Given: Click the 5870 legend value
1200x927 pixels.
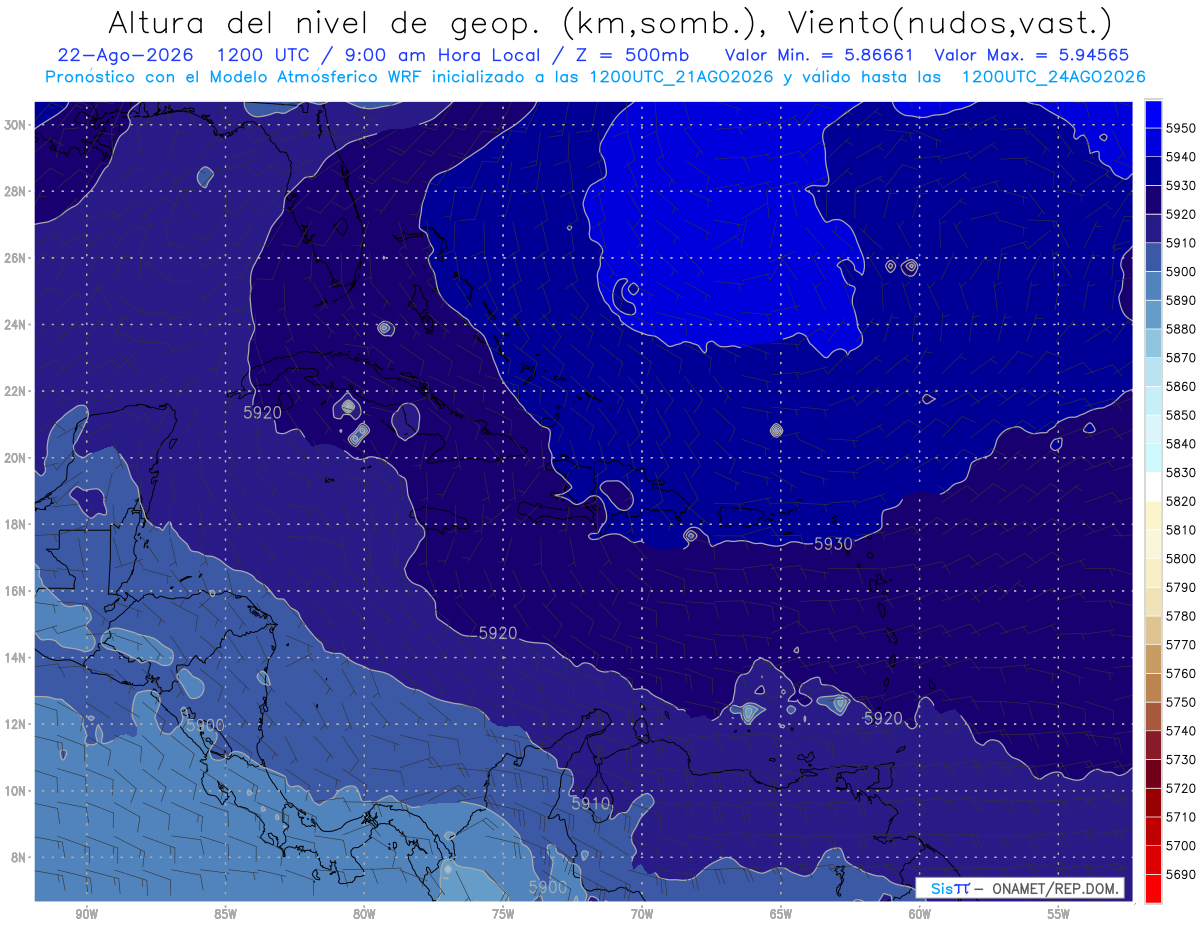Looking at the screenshot, I should point(1181,358).
